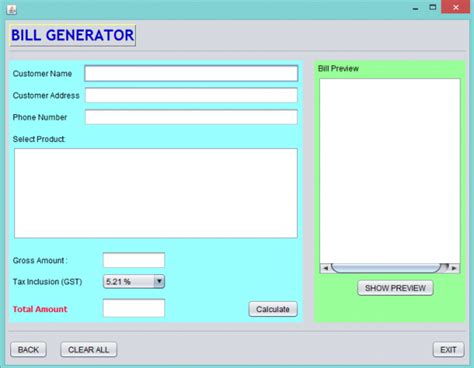This screenshot has height=368, width=474.
Task: Click the EXIT button
Action: (448, 350)
